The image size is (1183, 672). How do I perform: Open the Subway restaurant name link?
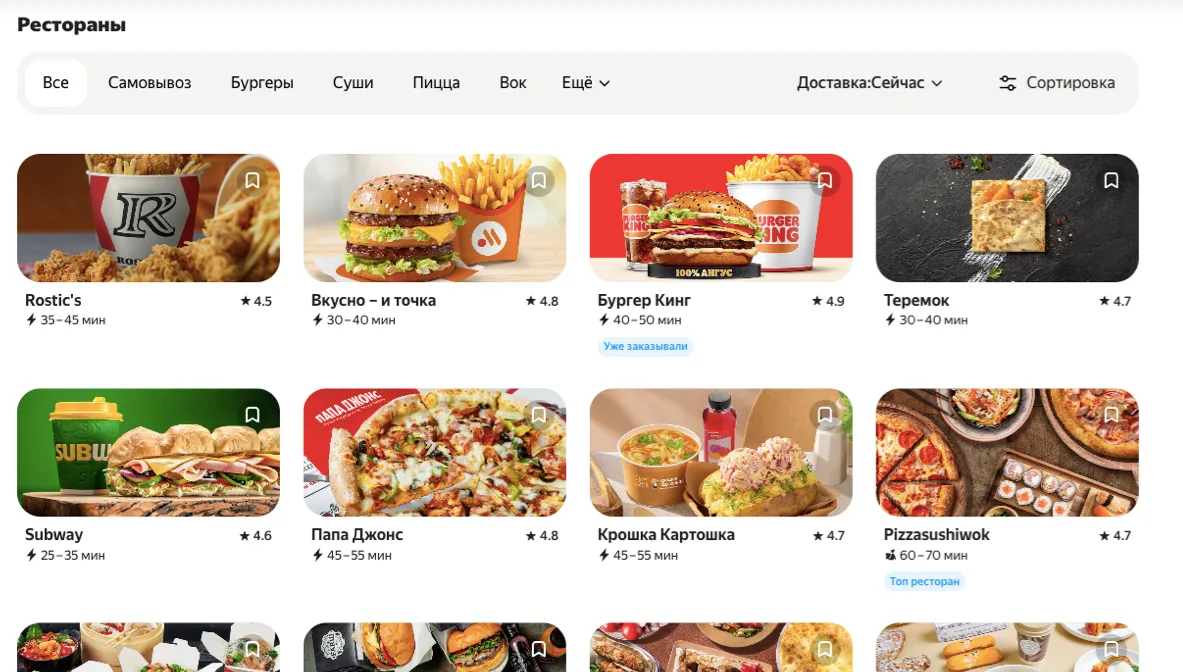(54, 535)
